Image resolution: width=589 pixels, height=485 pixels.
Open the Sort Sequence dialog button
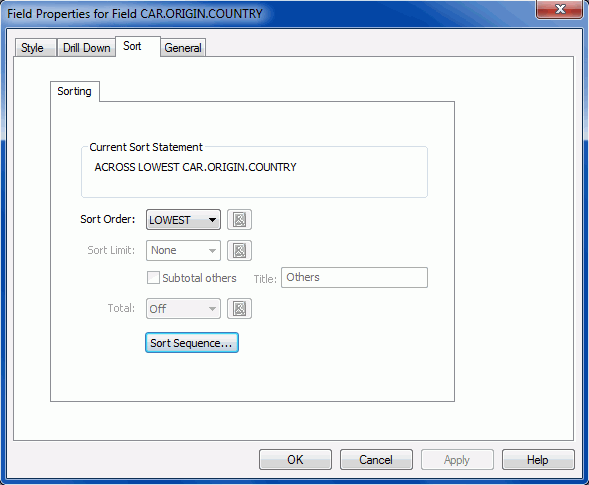(192, 343)
